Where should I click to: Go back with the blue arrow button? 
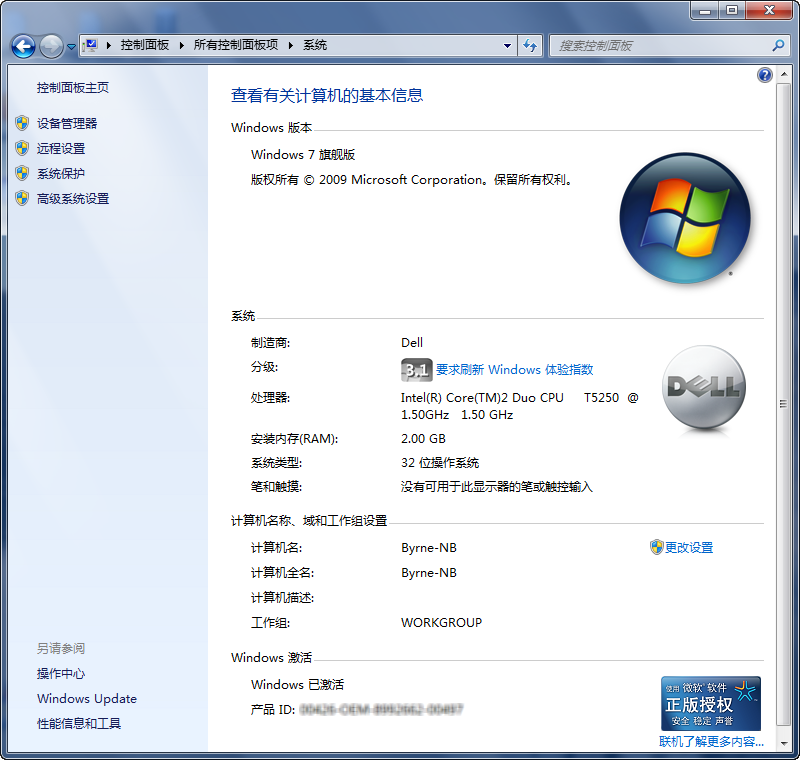(23, 46)
